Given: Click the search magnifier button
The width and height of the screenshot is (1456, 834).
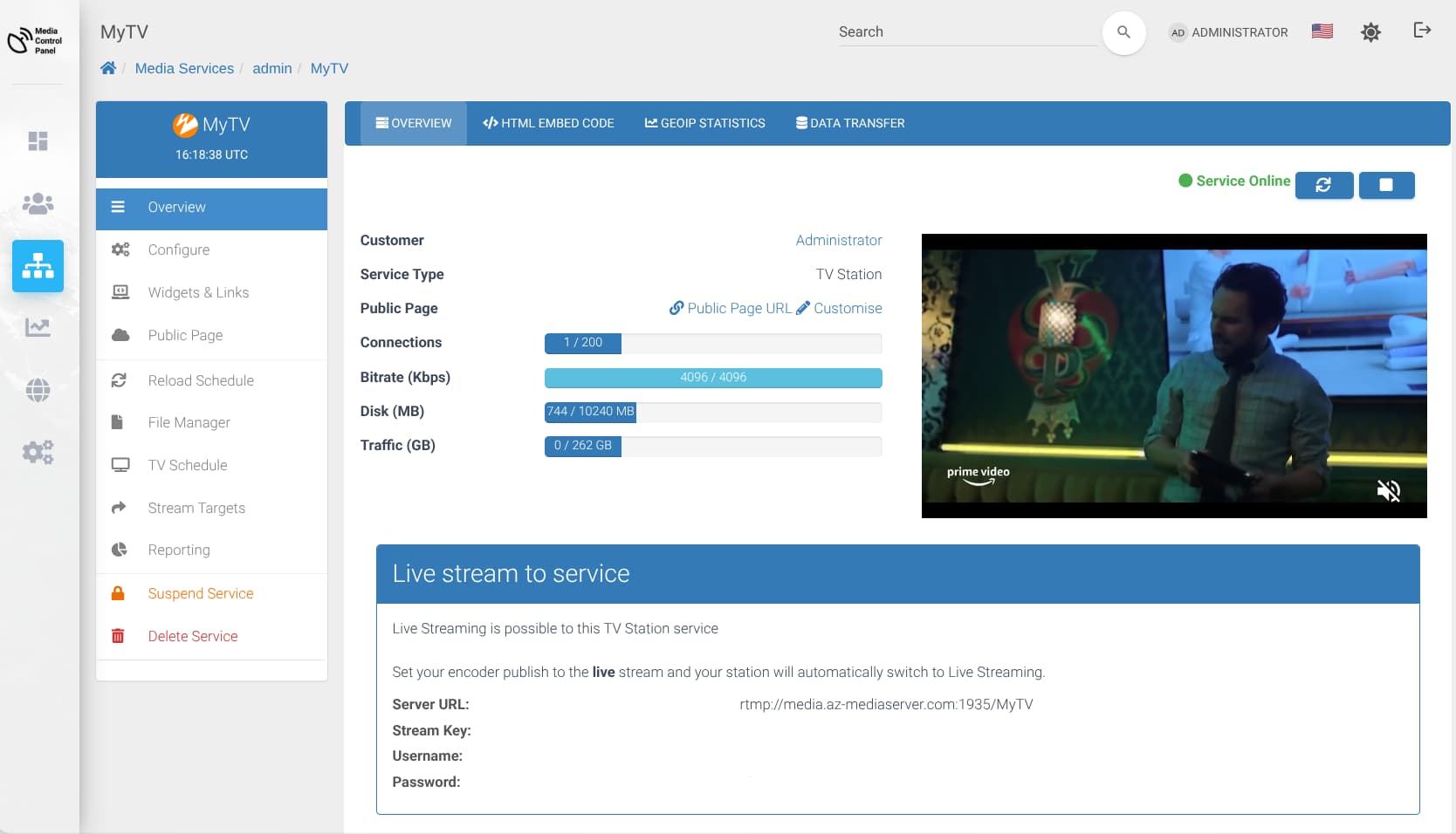Looking at the screenshot, I should click(x=1123, y=32).
